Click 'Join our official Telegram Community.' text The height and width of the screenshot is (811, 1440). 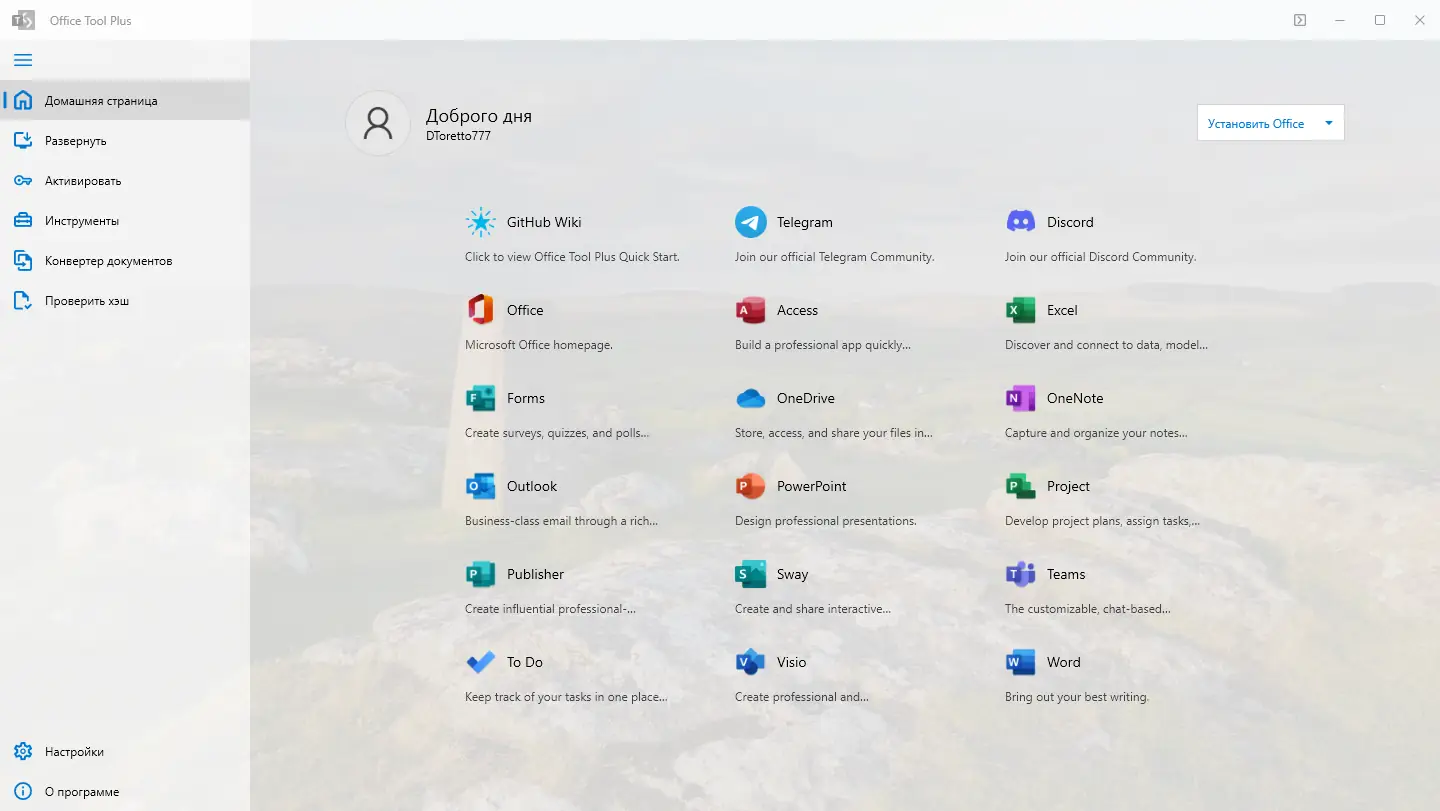(835, 257)
